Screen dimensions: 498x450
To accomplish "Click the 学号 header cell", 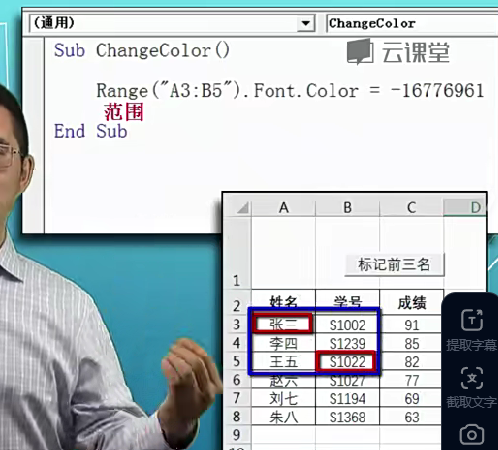I will point(347,303).
